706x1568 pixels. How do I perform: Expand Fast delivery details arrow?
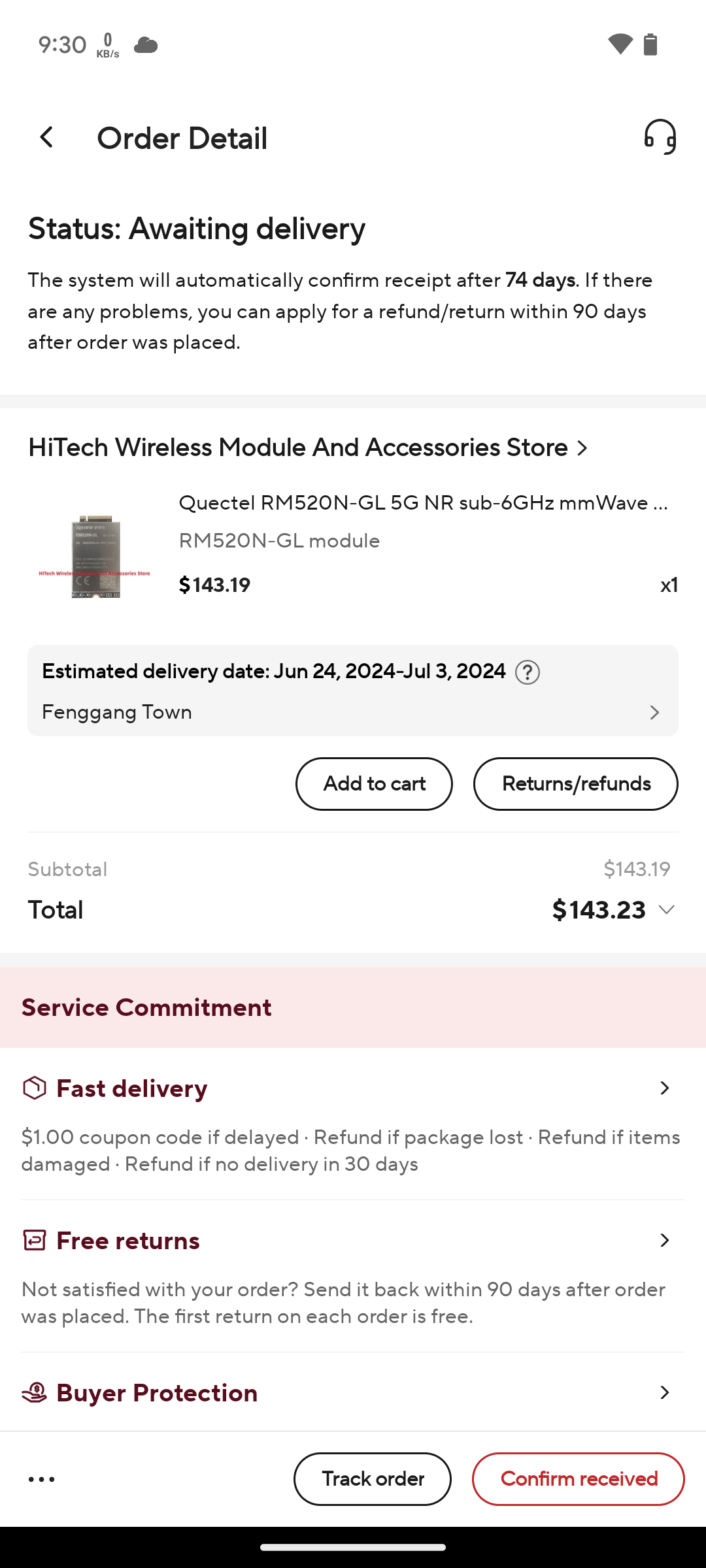click(x=664, y=1088)
